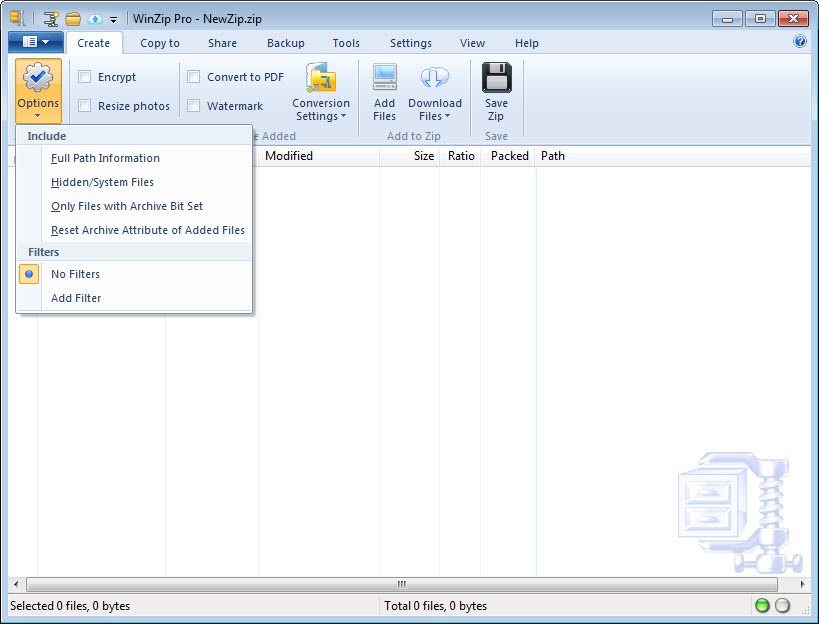The height and width of the screenshot is (624, 819).
Task: Expand the Download Files dropdown arrow
Action: (x=448, y=116)
